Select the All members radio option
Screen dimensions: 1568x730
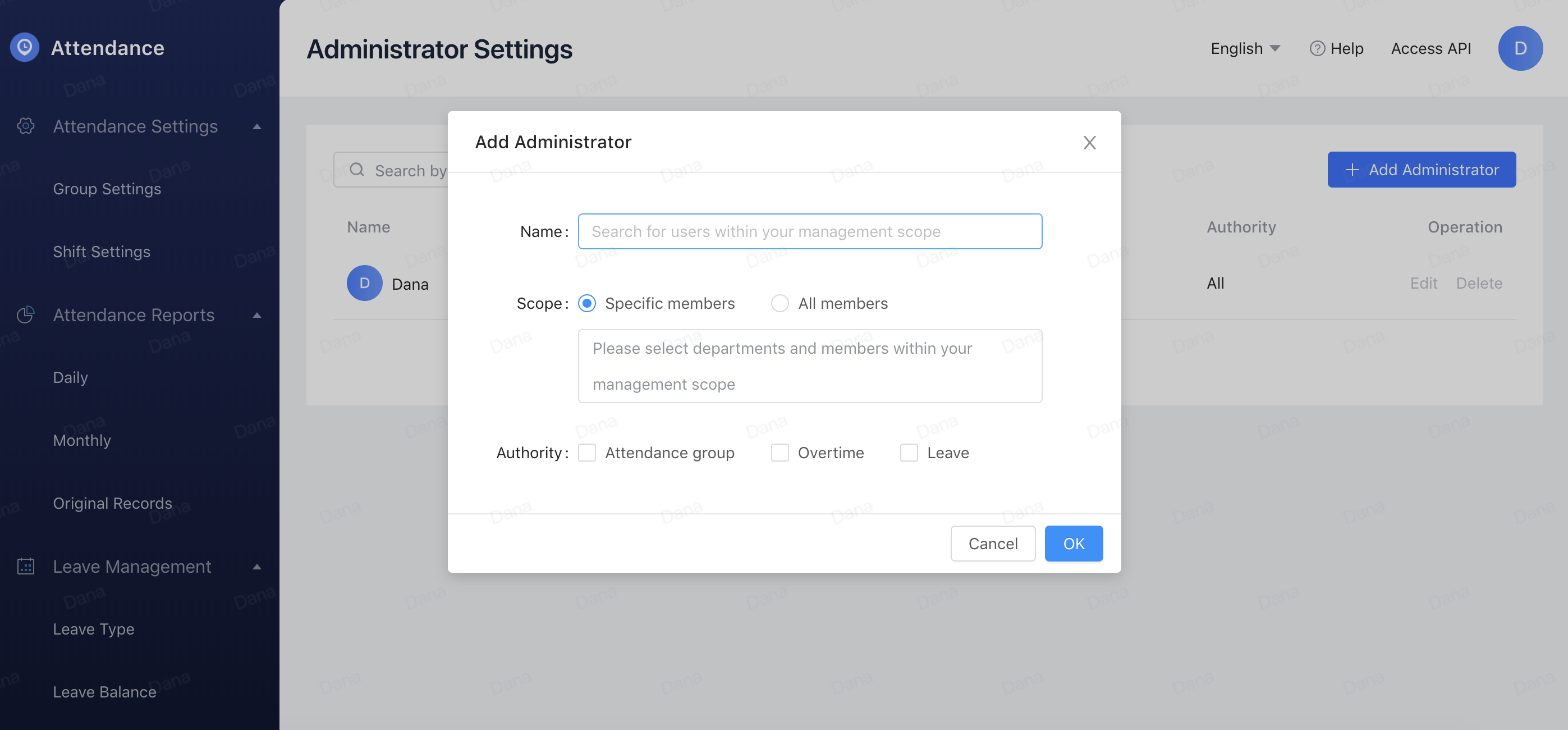(x=780, y=303)
